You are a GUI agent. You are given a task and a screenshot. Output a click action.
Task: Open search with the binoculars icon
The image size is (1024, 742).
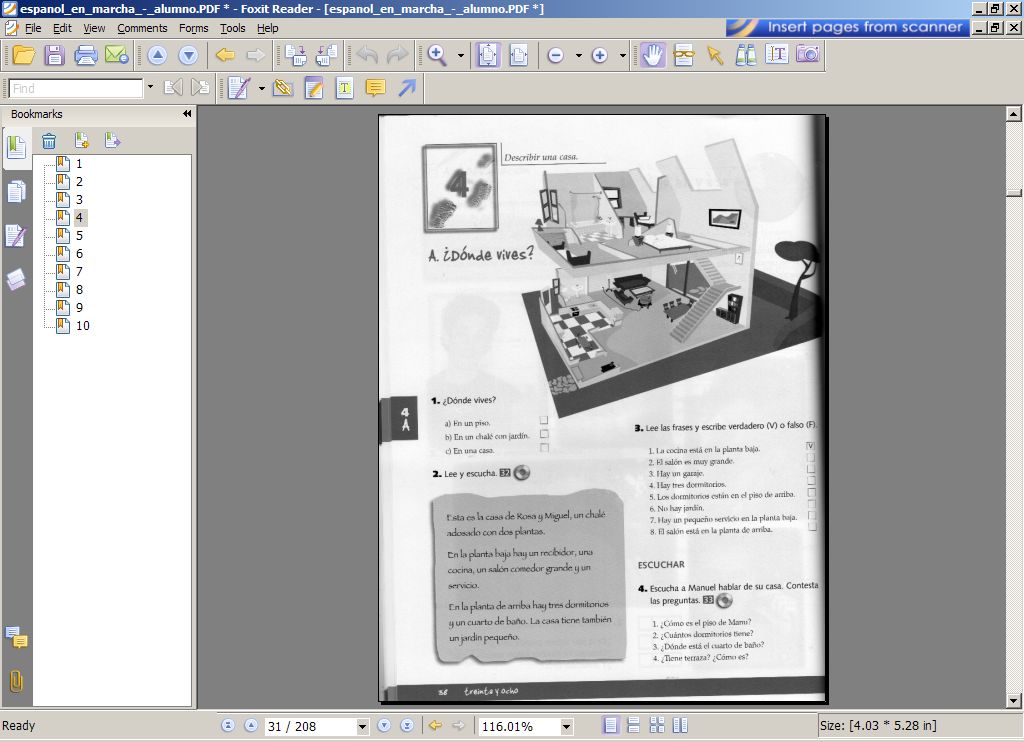[x=746, y=55]
